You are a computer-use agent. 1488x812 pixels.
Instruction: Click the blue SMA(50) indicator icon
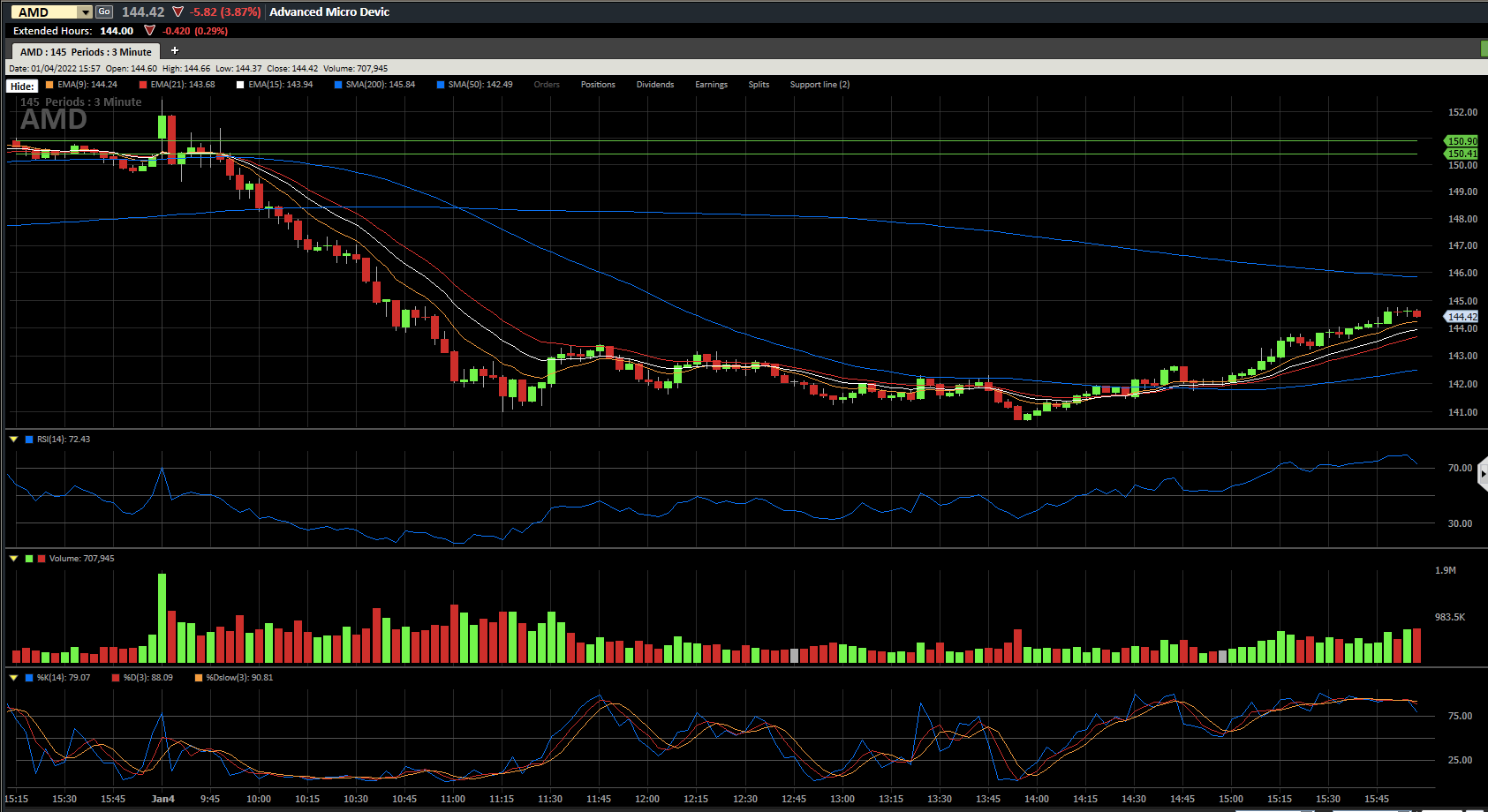click(441, 85)
